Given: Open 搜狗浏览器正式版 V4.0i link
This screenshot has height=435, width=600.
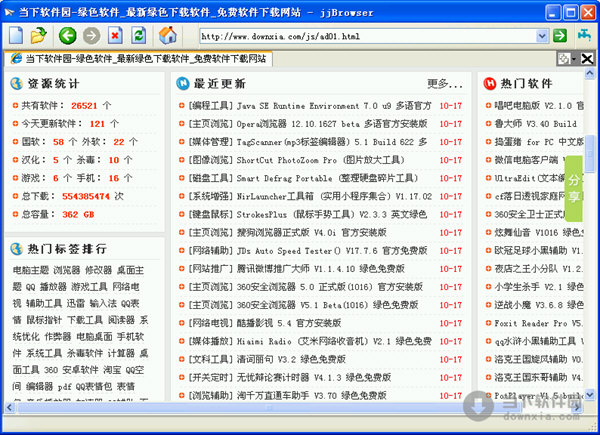Looking at the screenshot, I should tap(311, 233).
